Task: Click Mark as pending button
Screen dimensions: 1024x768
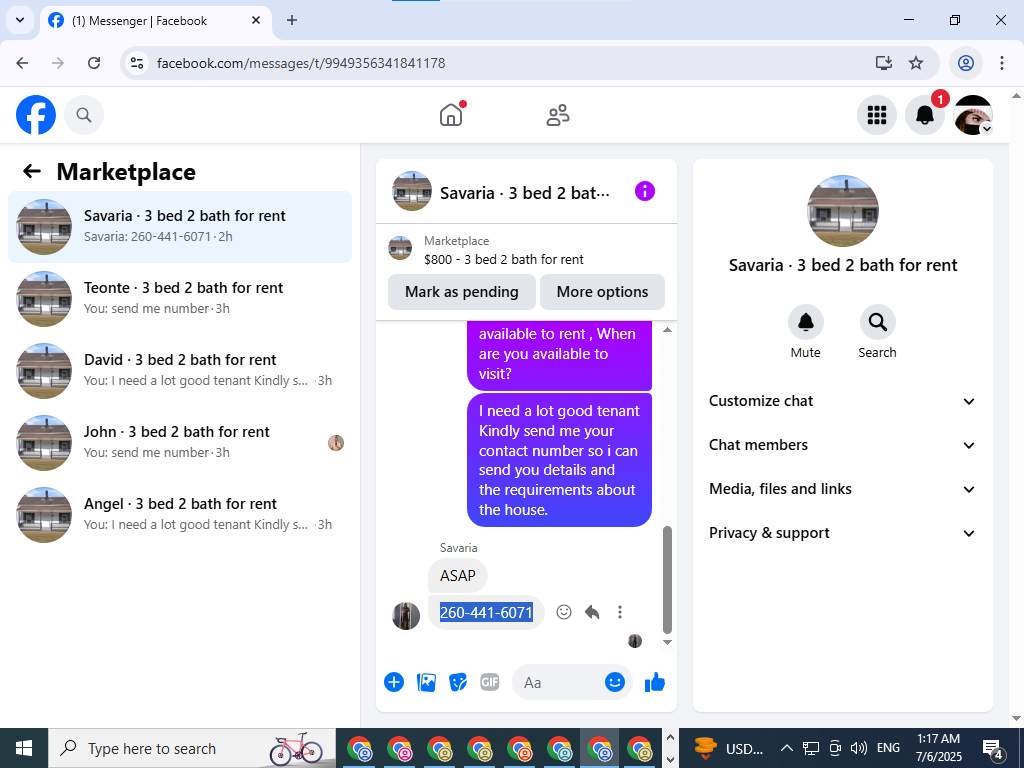Action: click(462, 292)
